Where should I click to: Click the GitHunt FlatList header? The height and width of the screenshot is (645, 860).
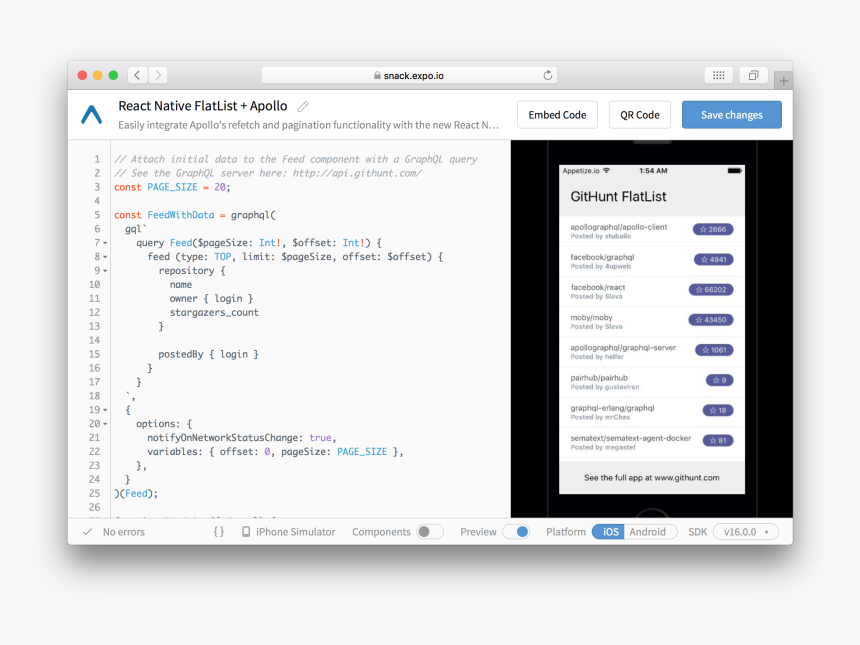(618, 196)
